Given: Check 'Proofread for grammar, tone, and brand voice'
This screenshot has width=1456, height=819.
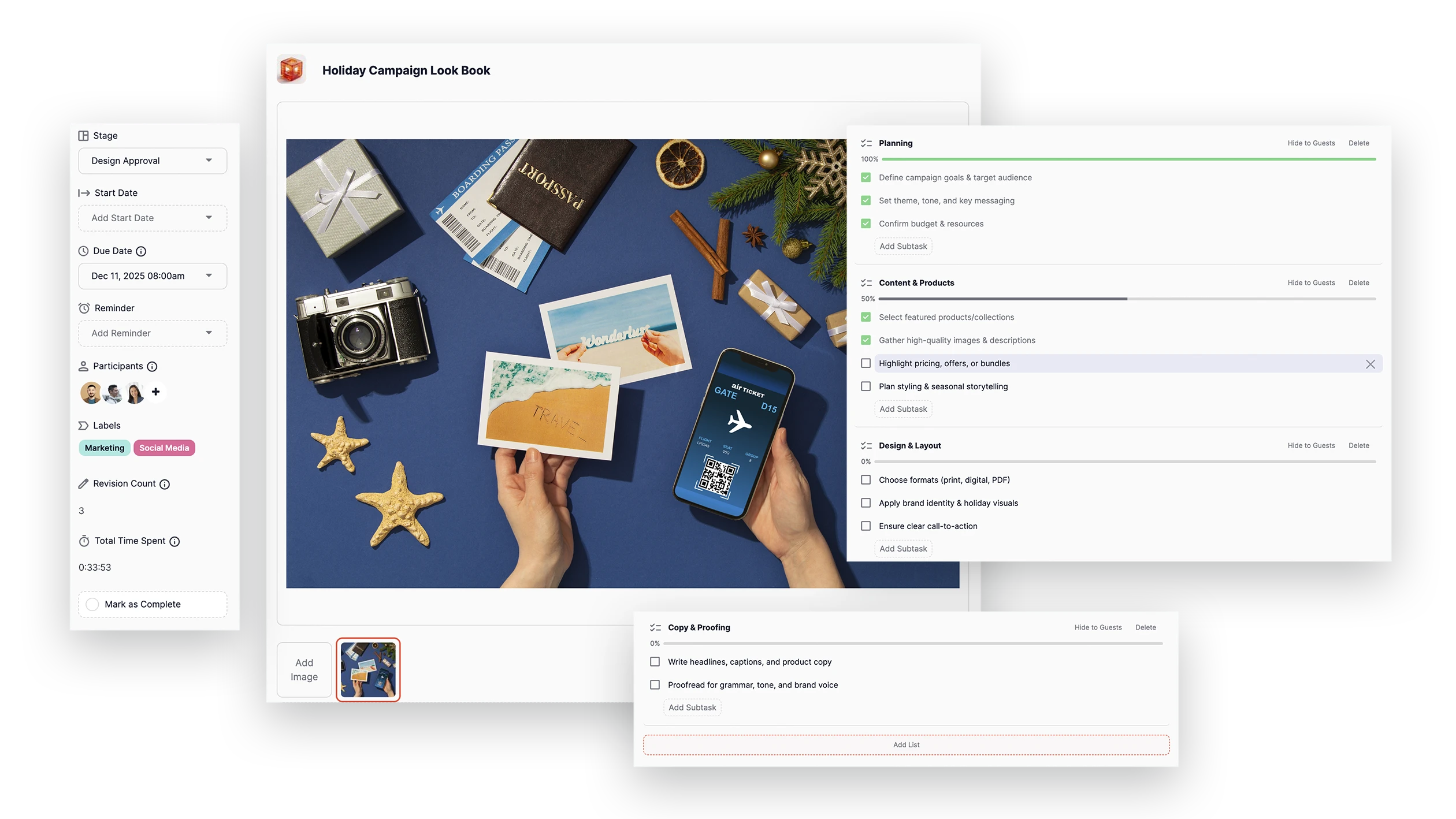Looking at the screenshot, I should [x=655, y=684].
